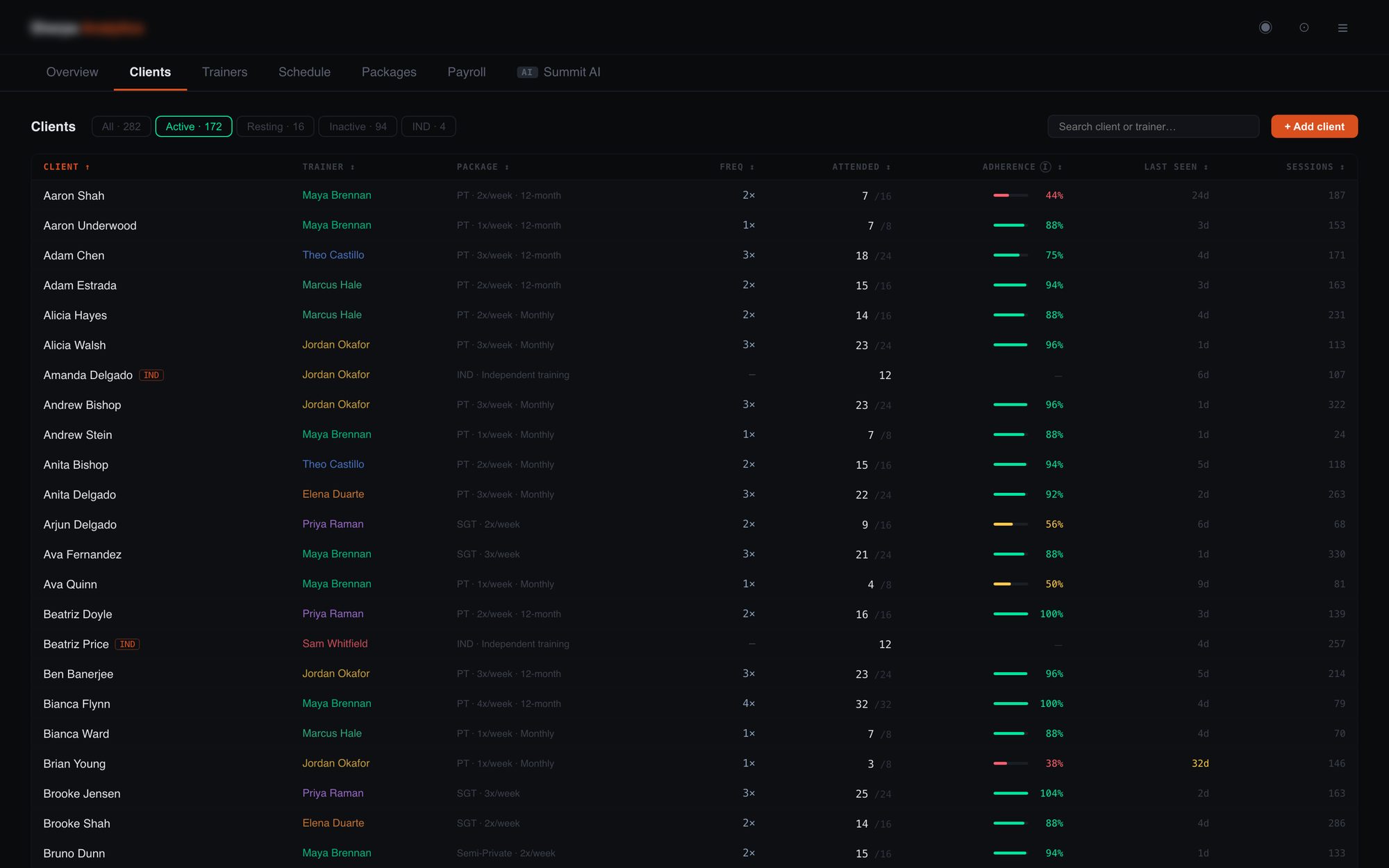Click the filled circle icon in header
This screenshot has width=1389, height=868.
(x=1265, y=27)
